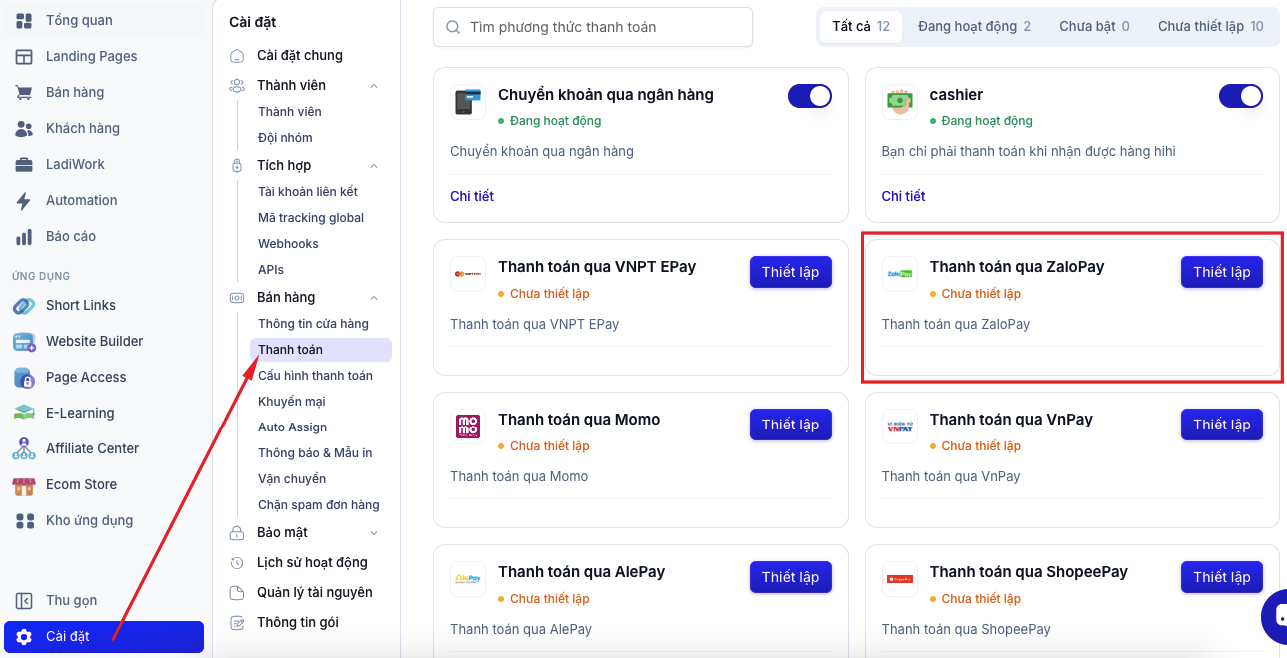Image resolution: width=1287 pixels, height=658 pixels.
Task: Switch to the Đang hoạt động tab
Action: pyautogui.click(x=974, y=27)
